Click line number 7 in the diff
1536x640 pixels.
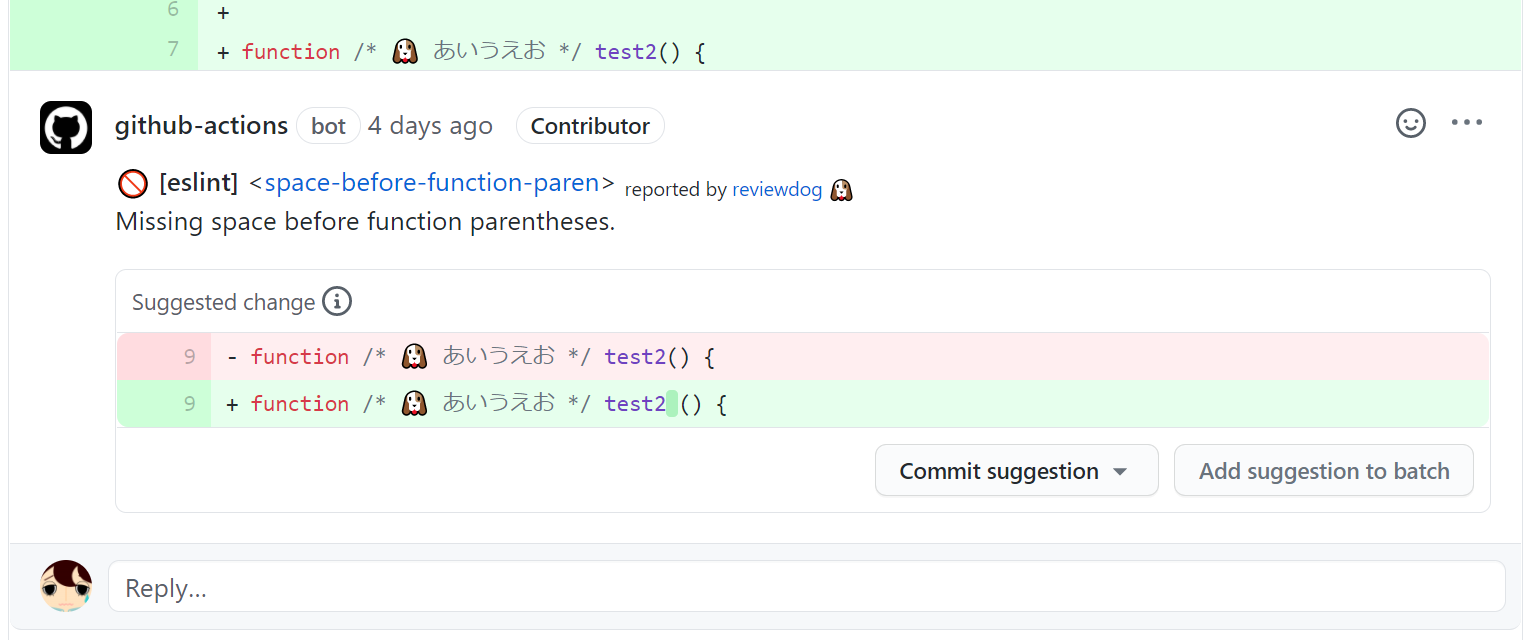pyautogui.click(x=172, y=49)
